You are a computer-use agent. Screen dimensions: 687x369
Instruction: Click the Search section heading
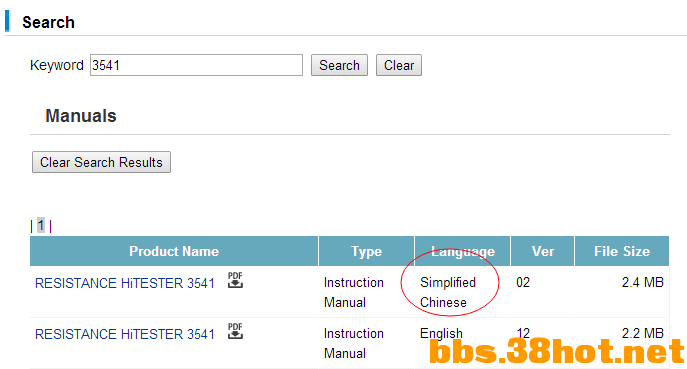(x=48, y=22)
